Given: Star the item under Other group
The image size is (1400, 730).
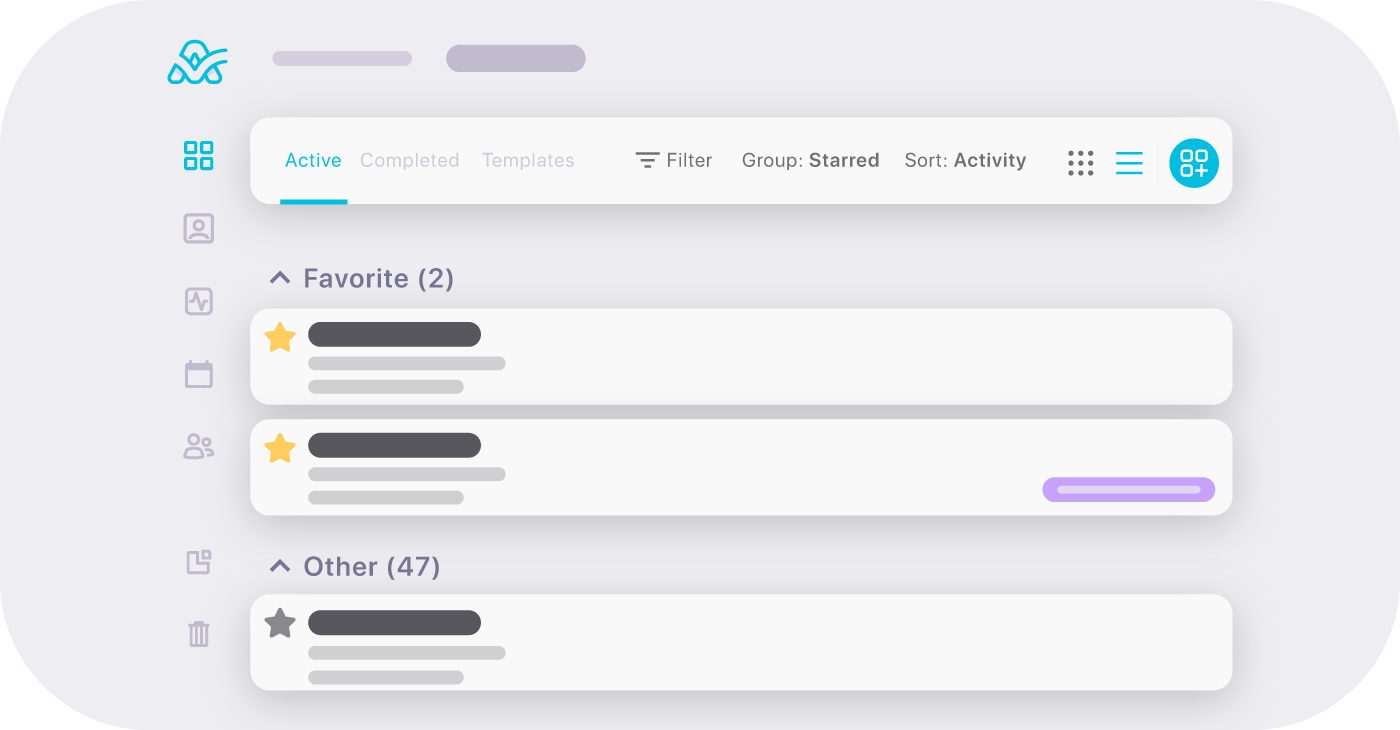Looking at the screenshot, I should click(280, 624).
